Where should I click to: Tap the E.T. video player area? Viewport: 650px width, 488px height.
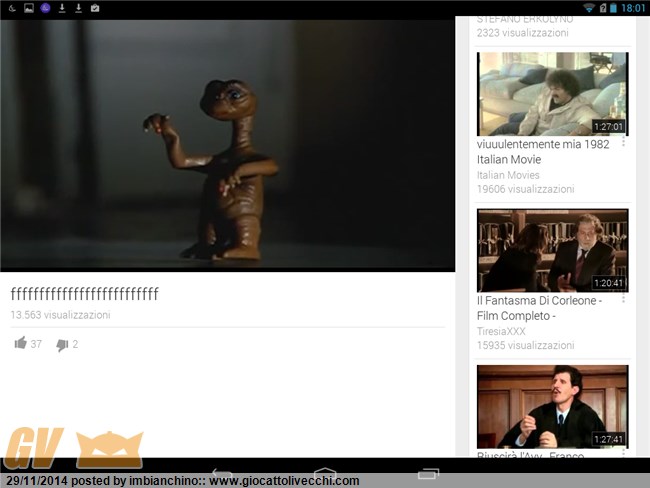(228, 146)
